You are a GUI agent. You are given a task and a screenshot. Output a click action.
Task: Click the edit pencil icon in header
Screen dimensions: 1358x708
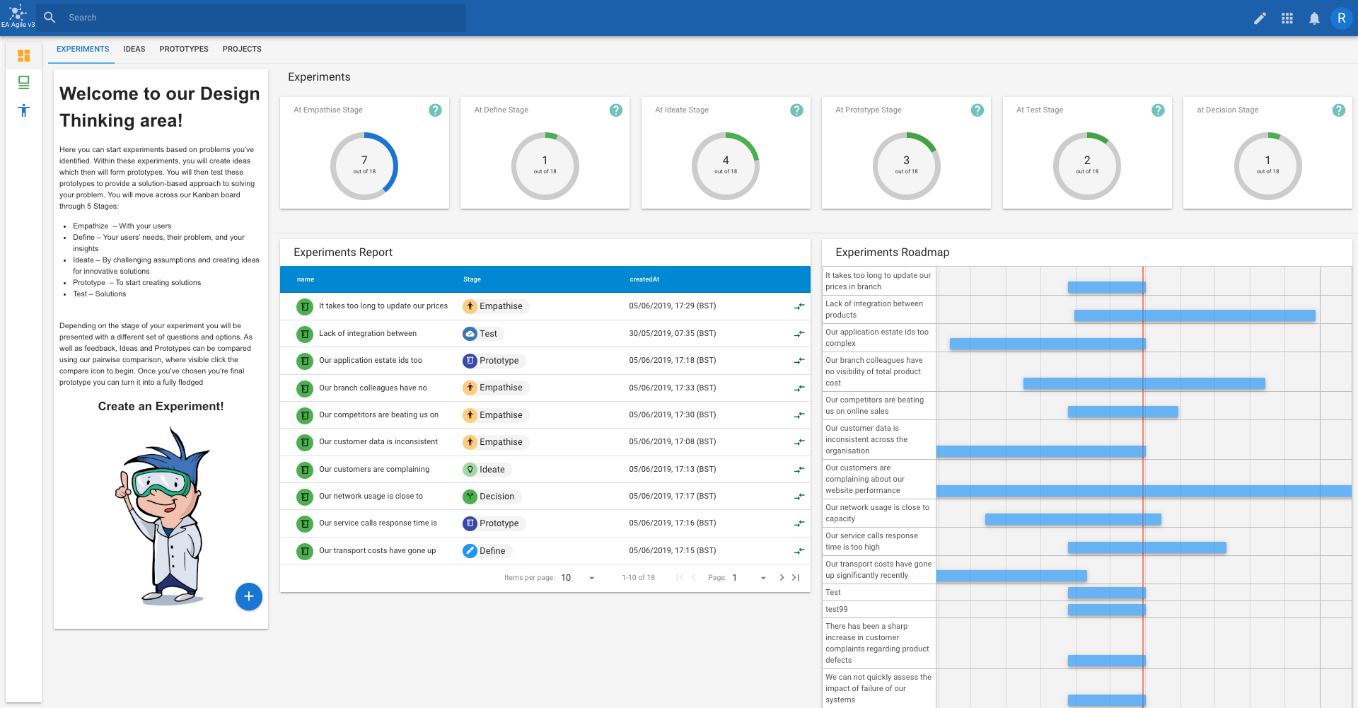pyautogui.click(x=1259, y=18)
